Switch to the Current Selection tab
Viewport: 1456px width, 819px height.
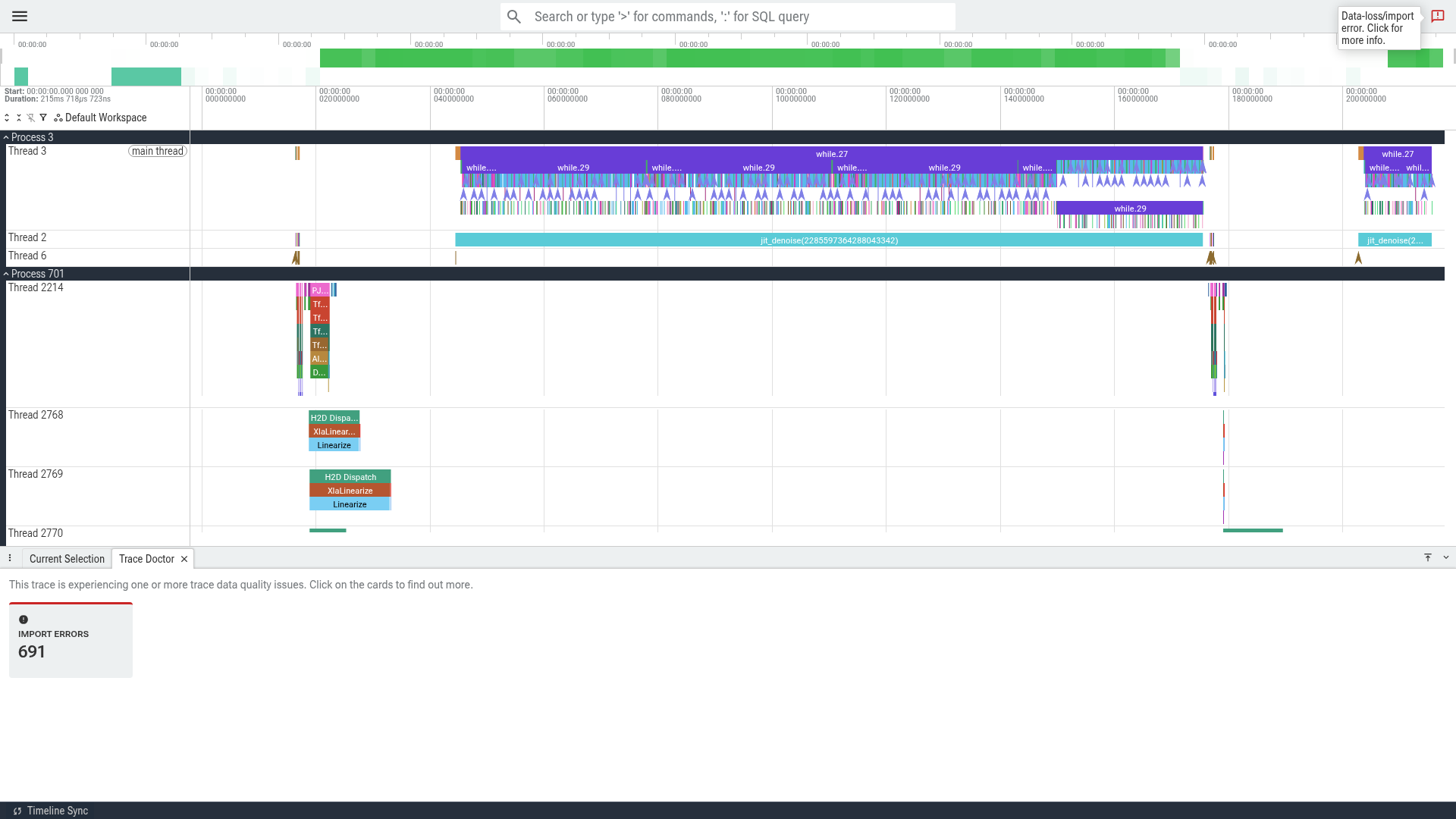(67, 559)
